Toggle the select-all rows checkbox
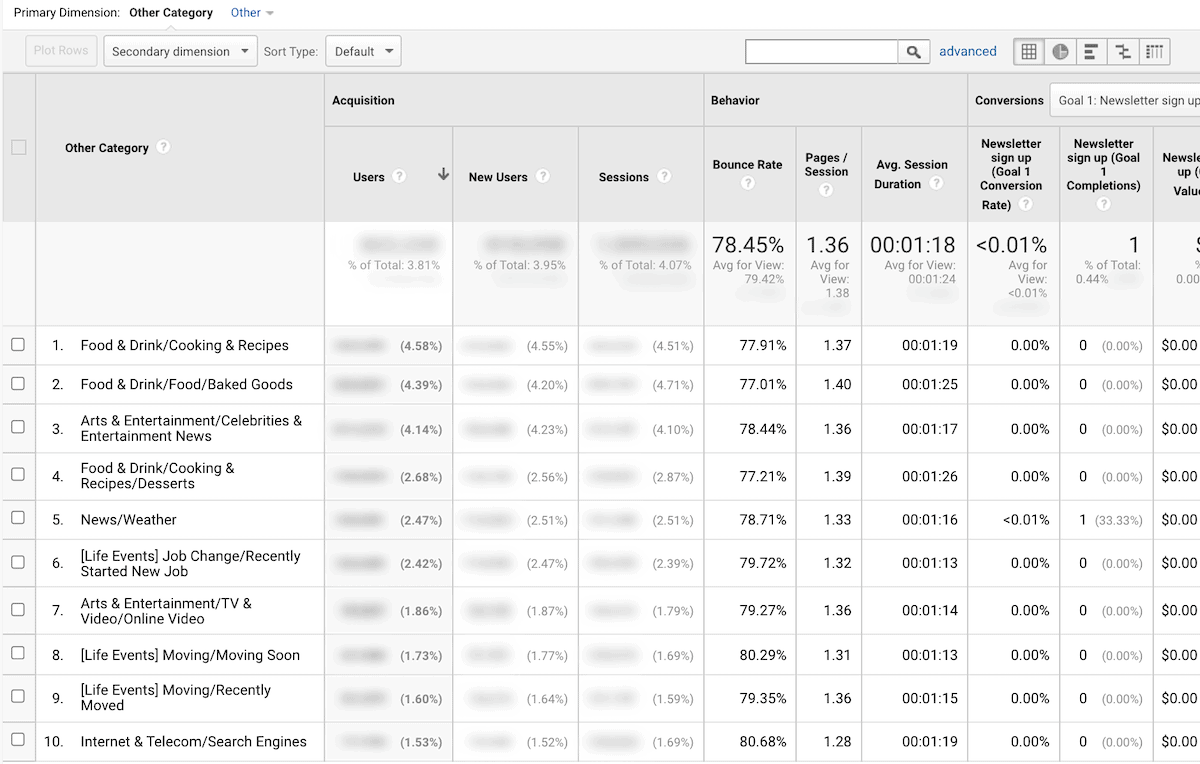Viewport: 1200px width, 764px height. (x=18, y=147)
